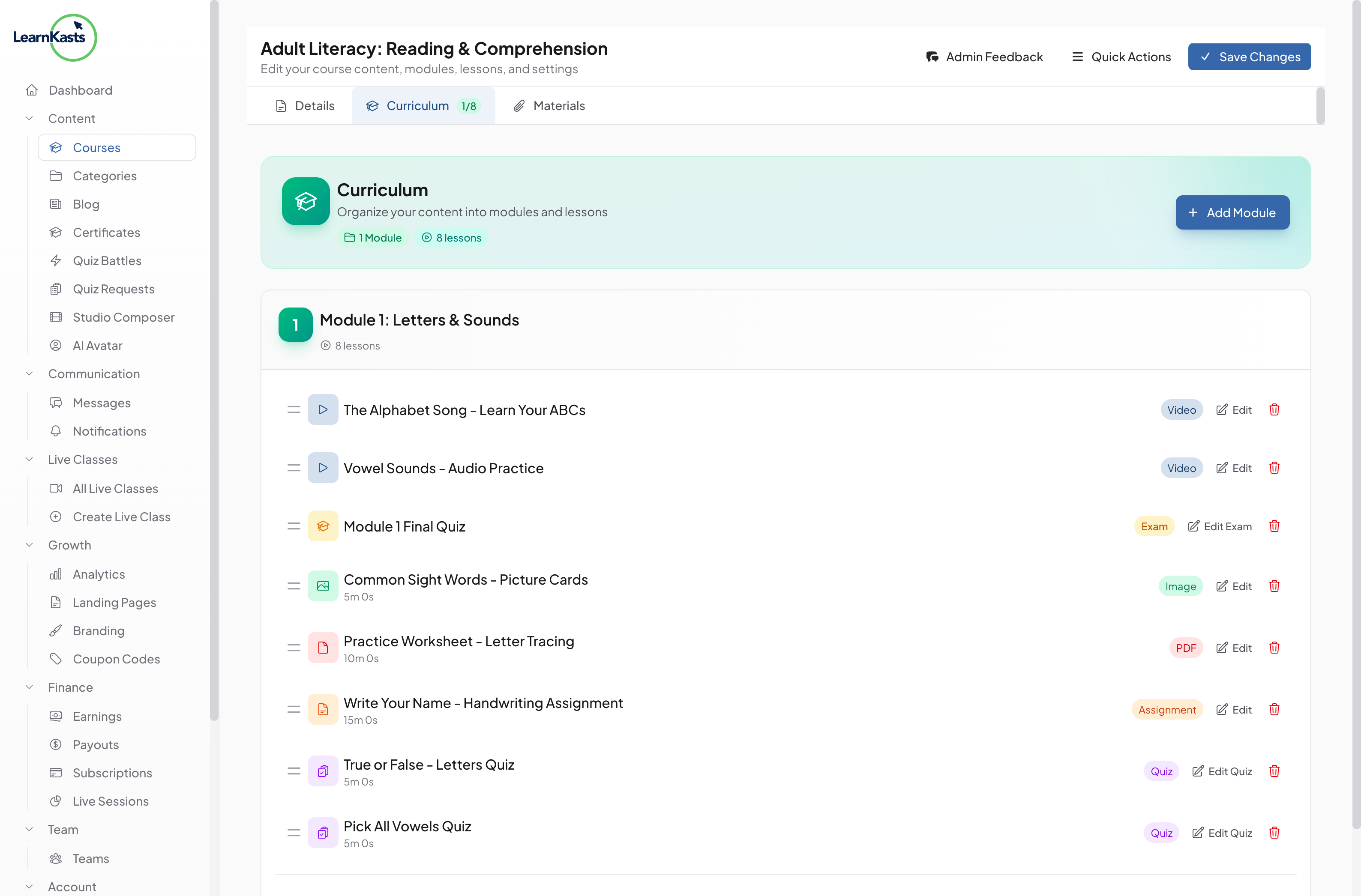Click the Curriculum graduation cap icon
1361x896 pixels.
point(306,201)
